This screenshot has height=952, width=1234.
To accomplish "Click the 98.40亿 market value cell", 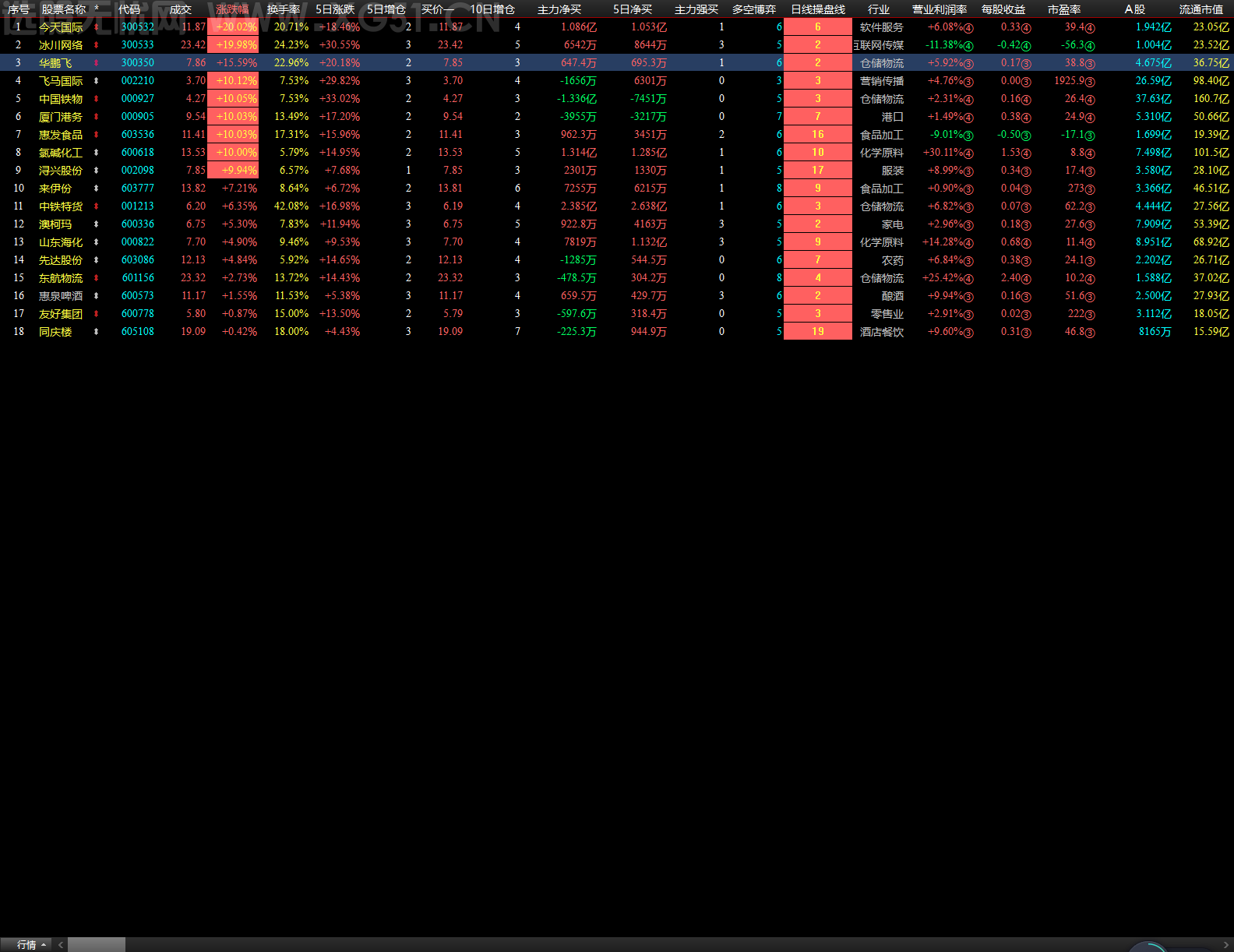I will point(1211,81).
